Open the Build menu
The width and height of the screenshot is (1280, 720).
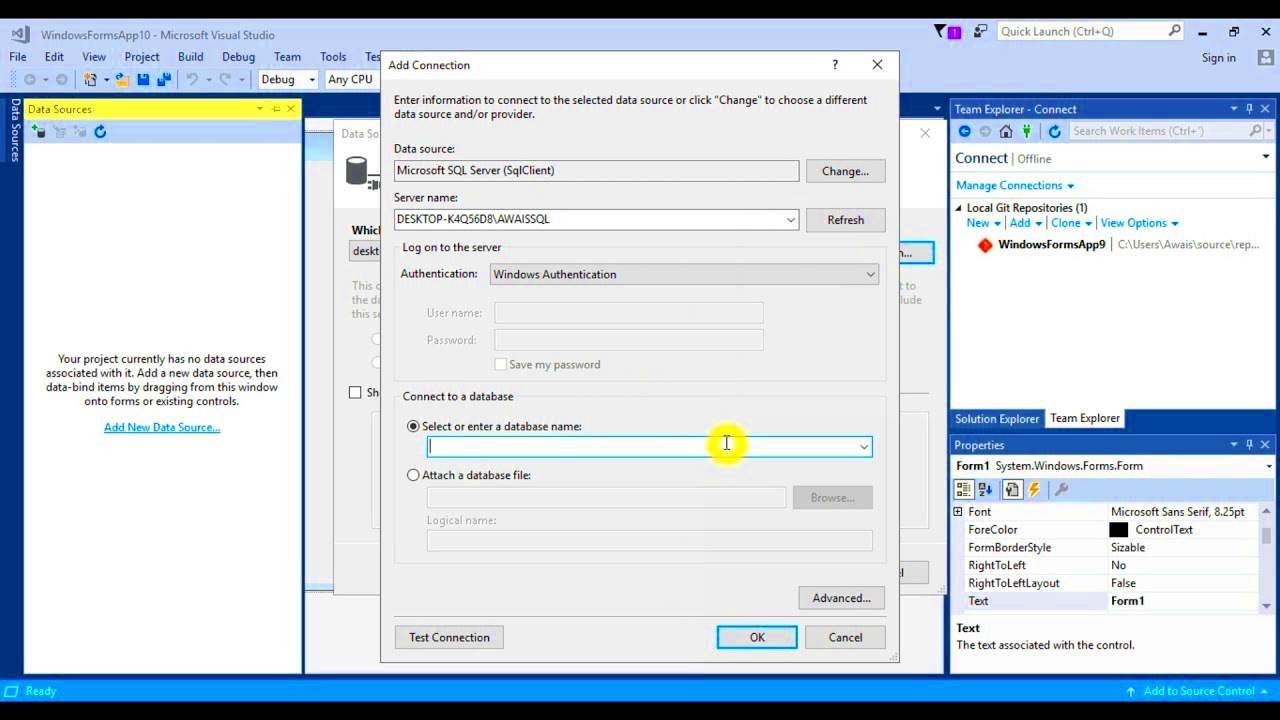pyautogui.click(x=190, y=57)
